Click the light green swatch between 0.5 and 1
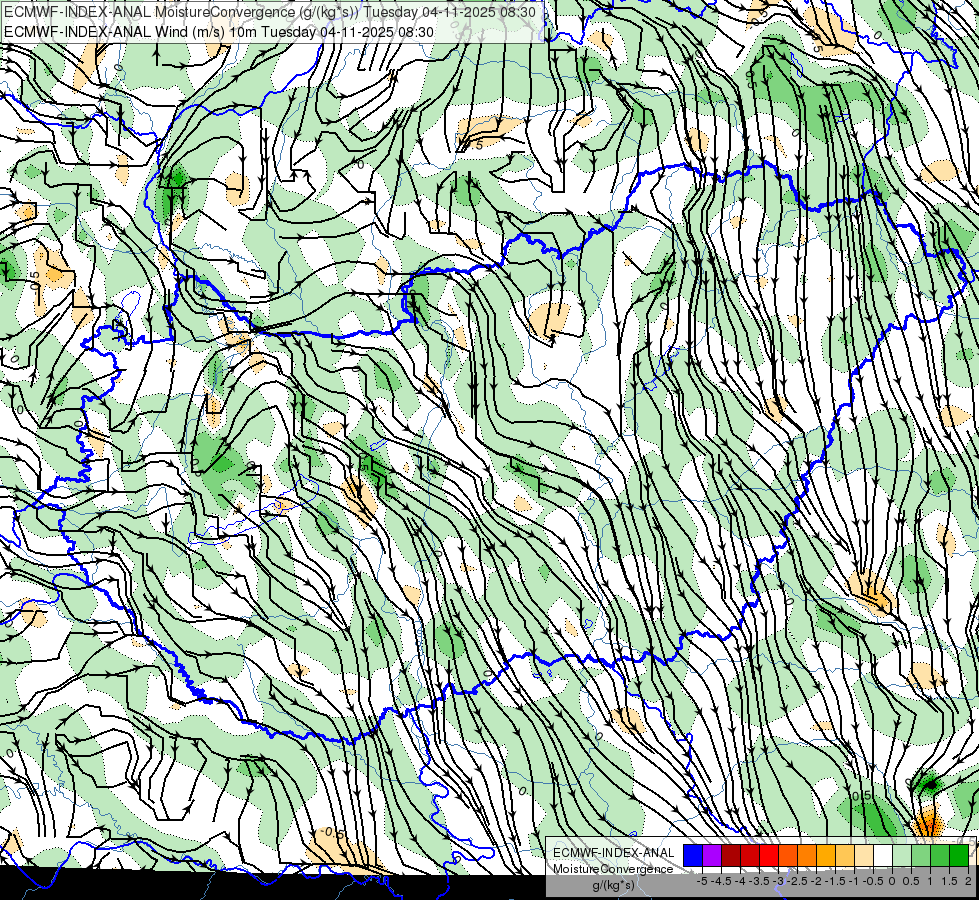The height and width of the screenshot is (900, 979). [921, 856]
